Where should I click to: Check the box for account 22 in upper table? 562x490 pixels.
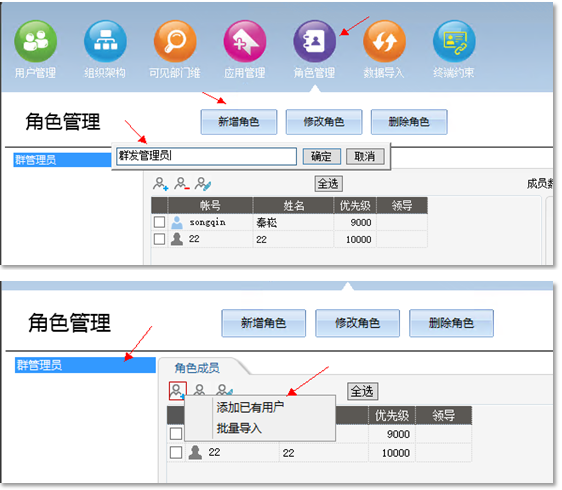(159, 239)
